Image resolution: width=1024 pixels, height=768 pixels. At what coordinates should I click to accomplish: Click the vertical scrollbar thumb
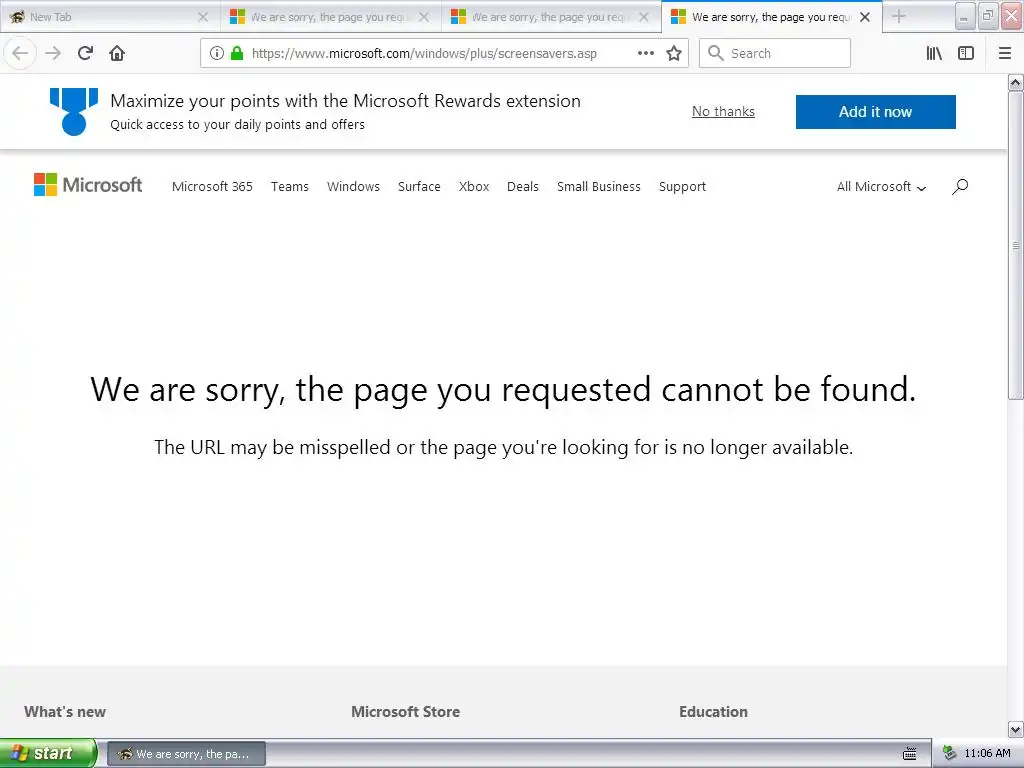1015,246
